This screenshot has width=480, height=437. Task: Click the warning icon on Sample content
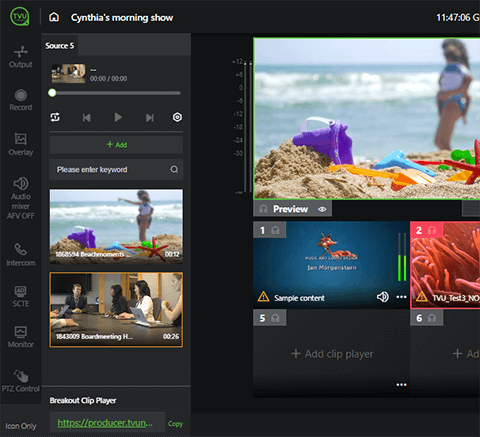click(263, 296)
